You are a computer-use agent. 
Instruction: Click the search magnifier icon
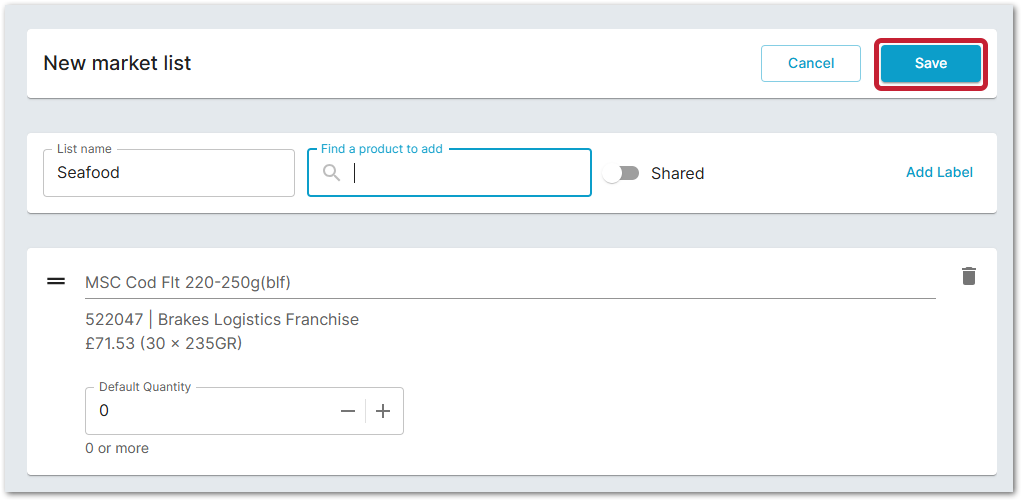331,173
